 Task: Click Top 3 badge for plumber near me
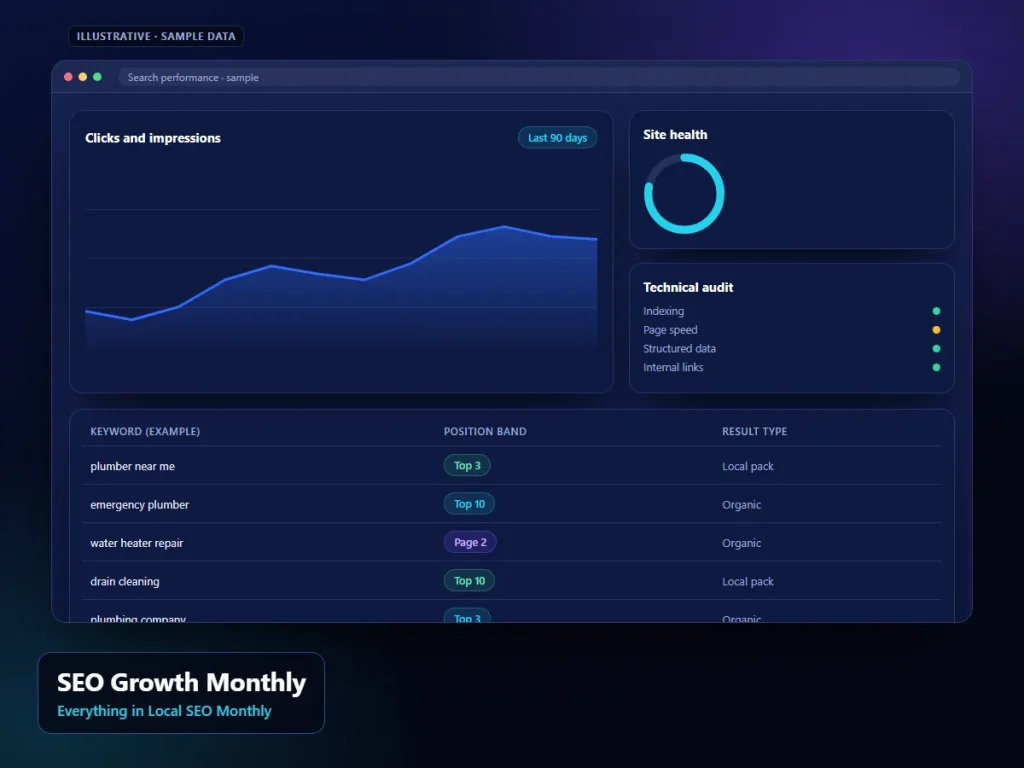pos(467,466)
